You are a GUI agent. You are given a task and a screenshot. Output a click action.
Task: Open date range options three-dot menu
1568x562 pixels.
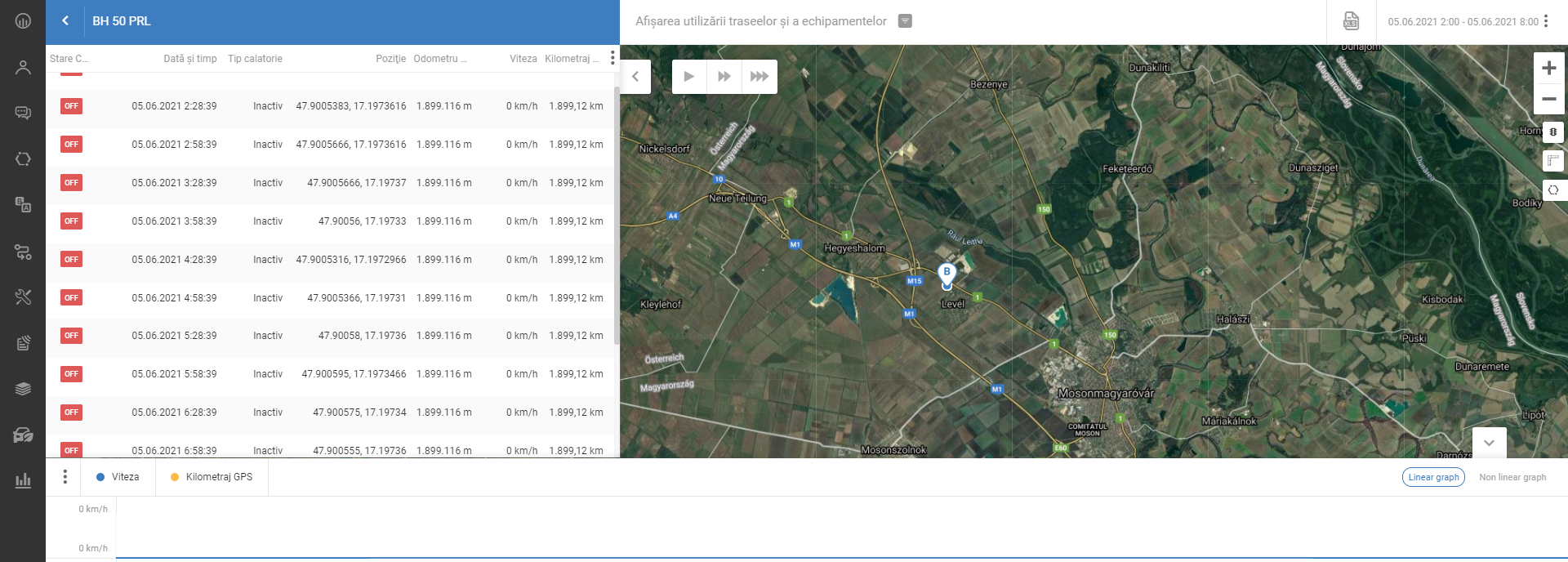[1546, 21]
